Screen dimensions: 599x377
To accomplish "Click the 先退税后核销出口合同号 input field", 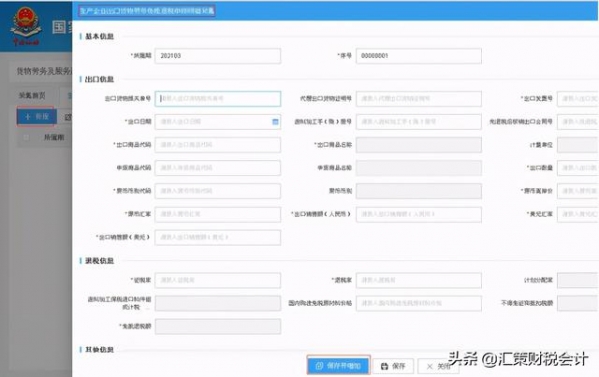I will point(578,122).
